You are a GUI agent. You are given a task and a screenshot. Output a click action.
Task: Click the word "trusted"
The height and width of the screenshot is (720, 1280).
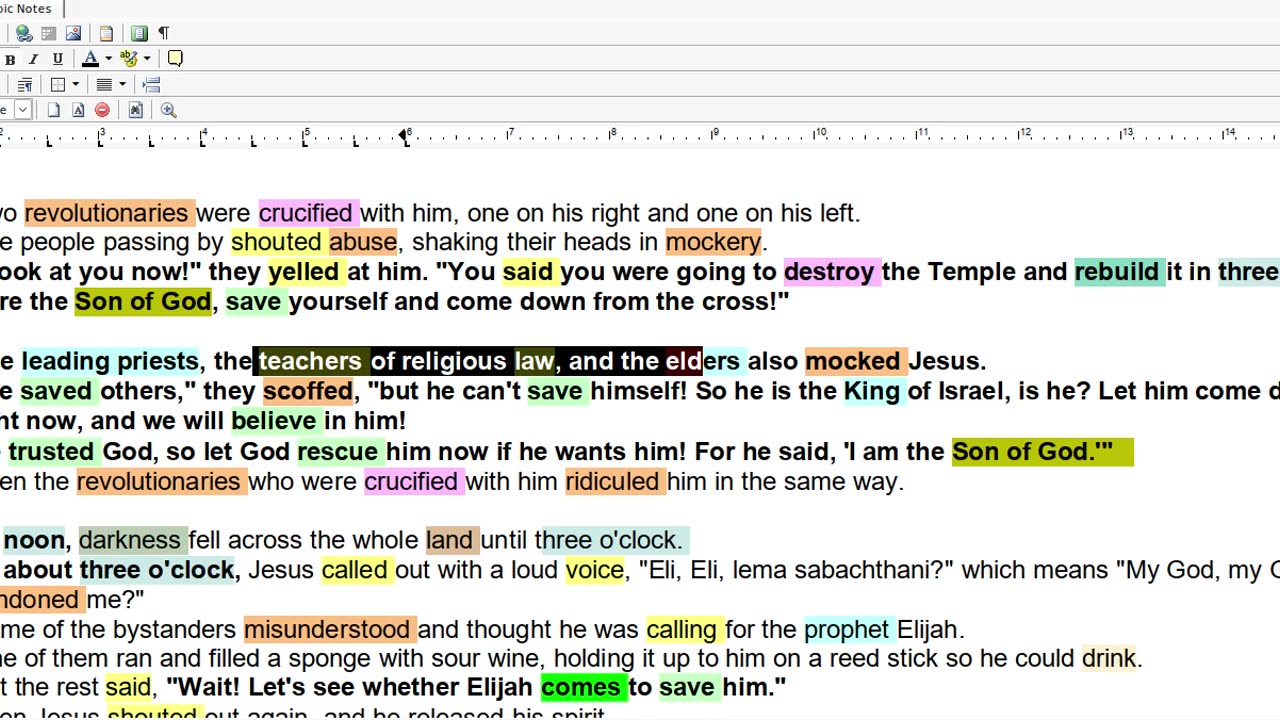[51, 452]
